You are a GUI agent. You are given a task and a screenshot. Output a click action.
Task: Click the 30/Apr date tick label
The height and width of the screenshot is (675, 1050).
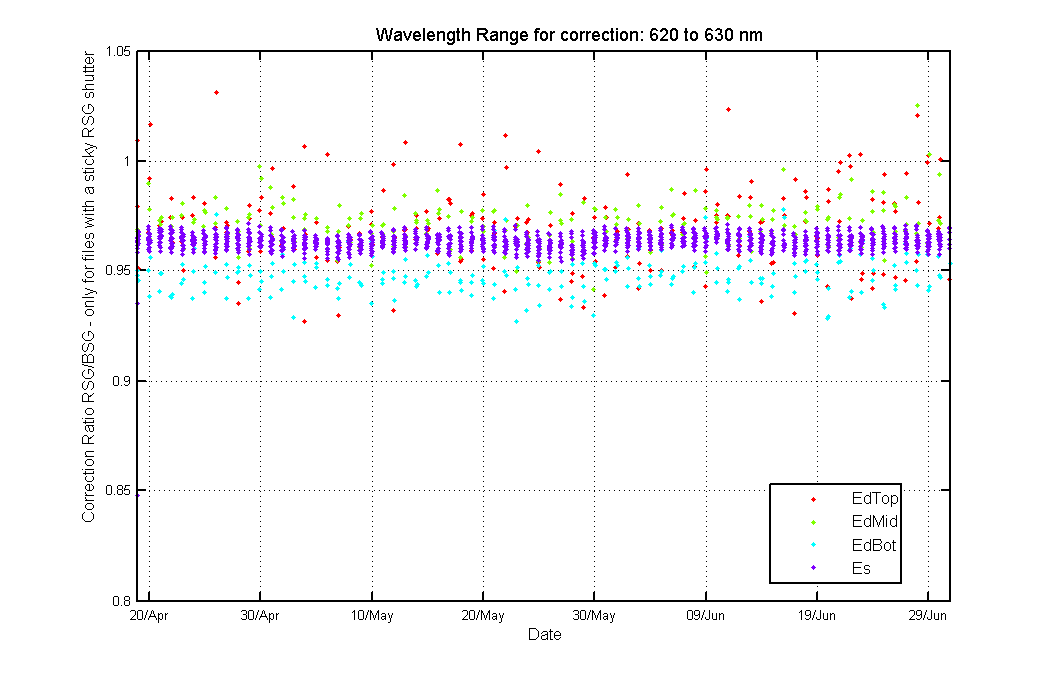(x=260, y=615)
